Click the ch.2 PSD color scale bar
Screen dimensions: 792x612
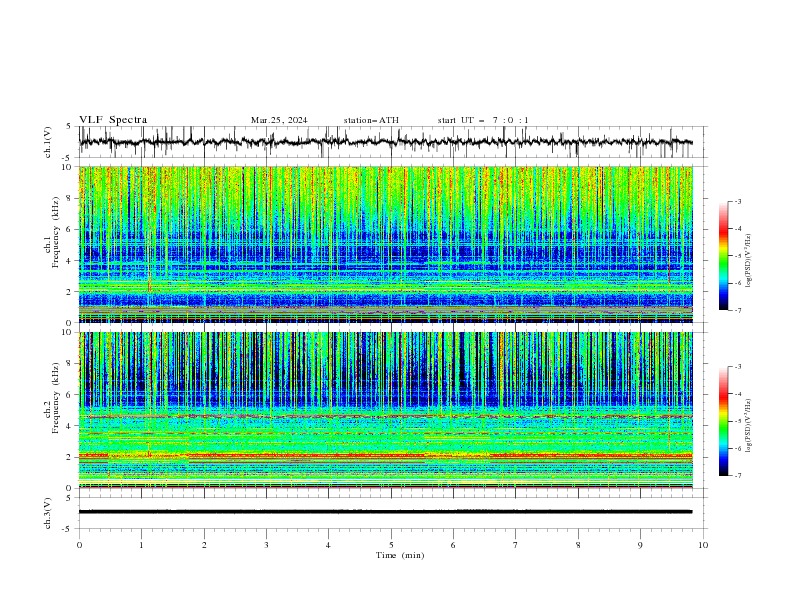click(724, 421)
